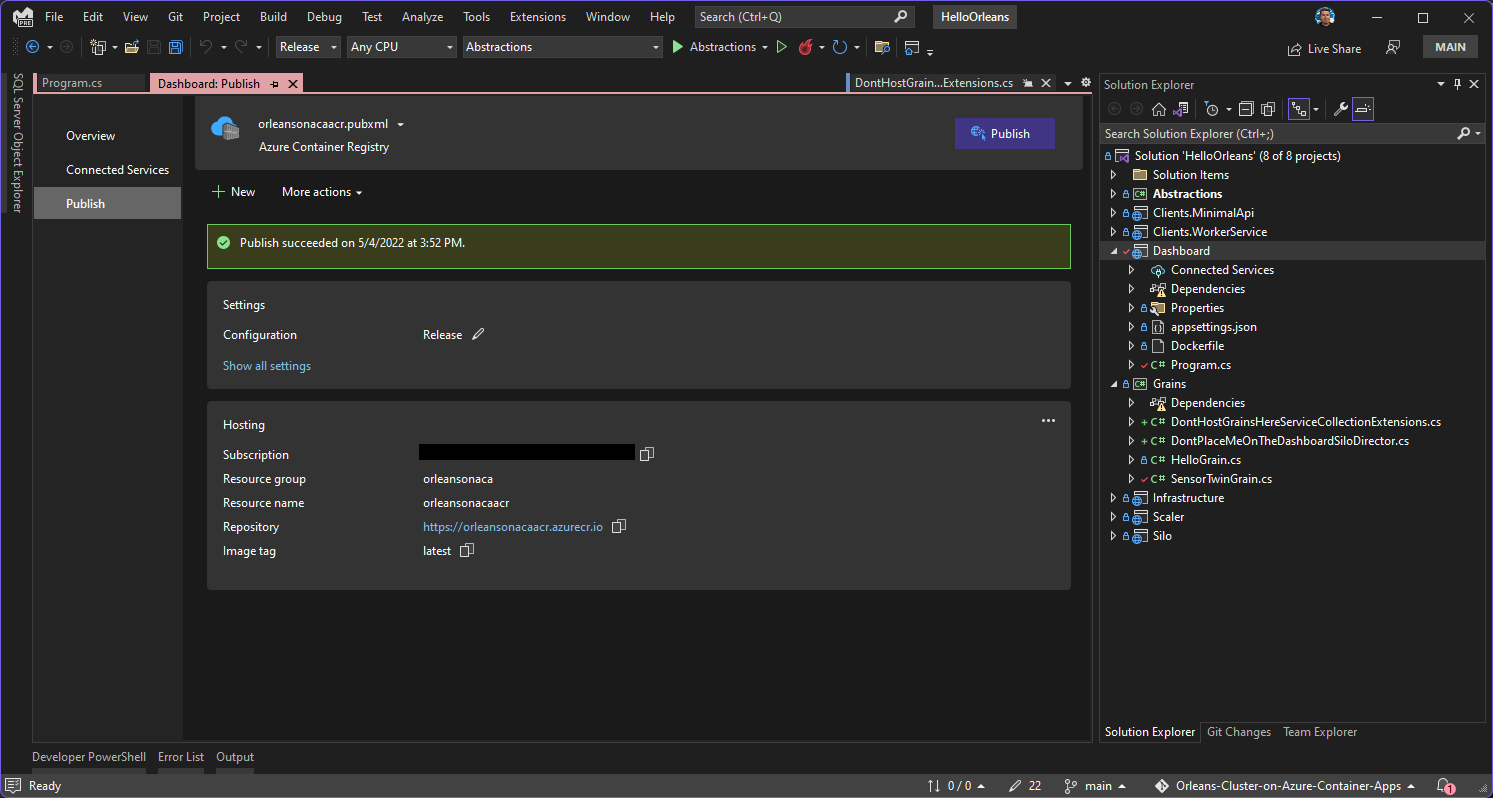This screenshot has height=798, width=1493.
Task: Open the orleansonacaacr.azurecr.io repository link
Action: tap(513, 527)
